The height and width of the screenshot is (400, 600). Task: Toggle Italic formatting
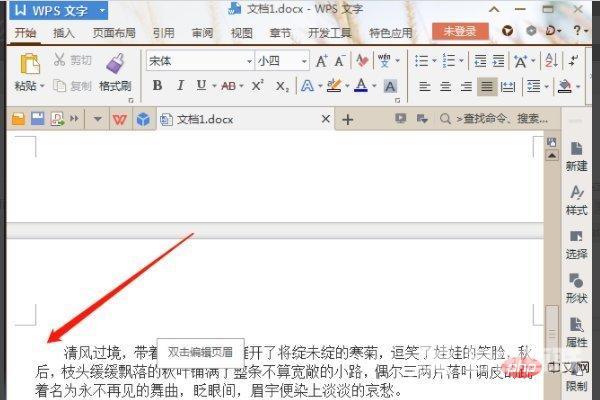179,86
